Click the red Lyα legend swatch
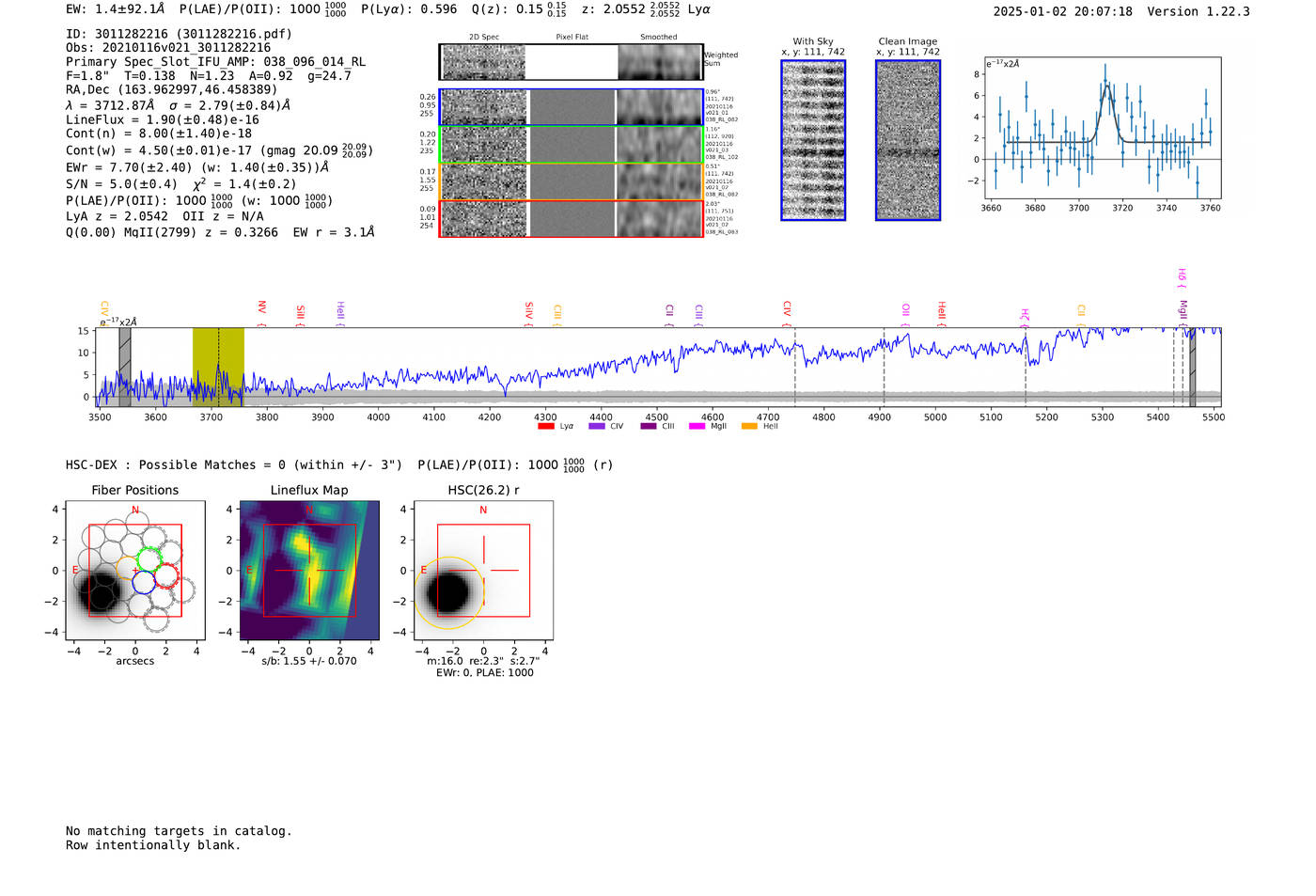Image resolution: width=1316 pixels, height=896 pixels. pyautogui.click(x=545, y=427)
